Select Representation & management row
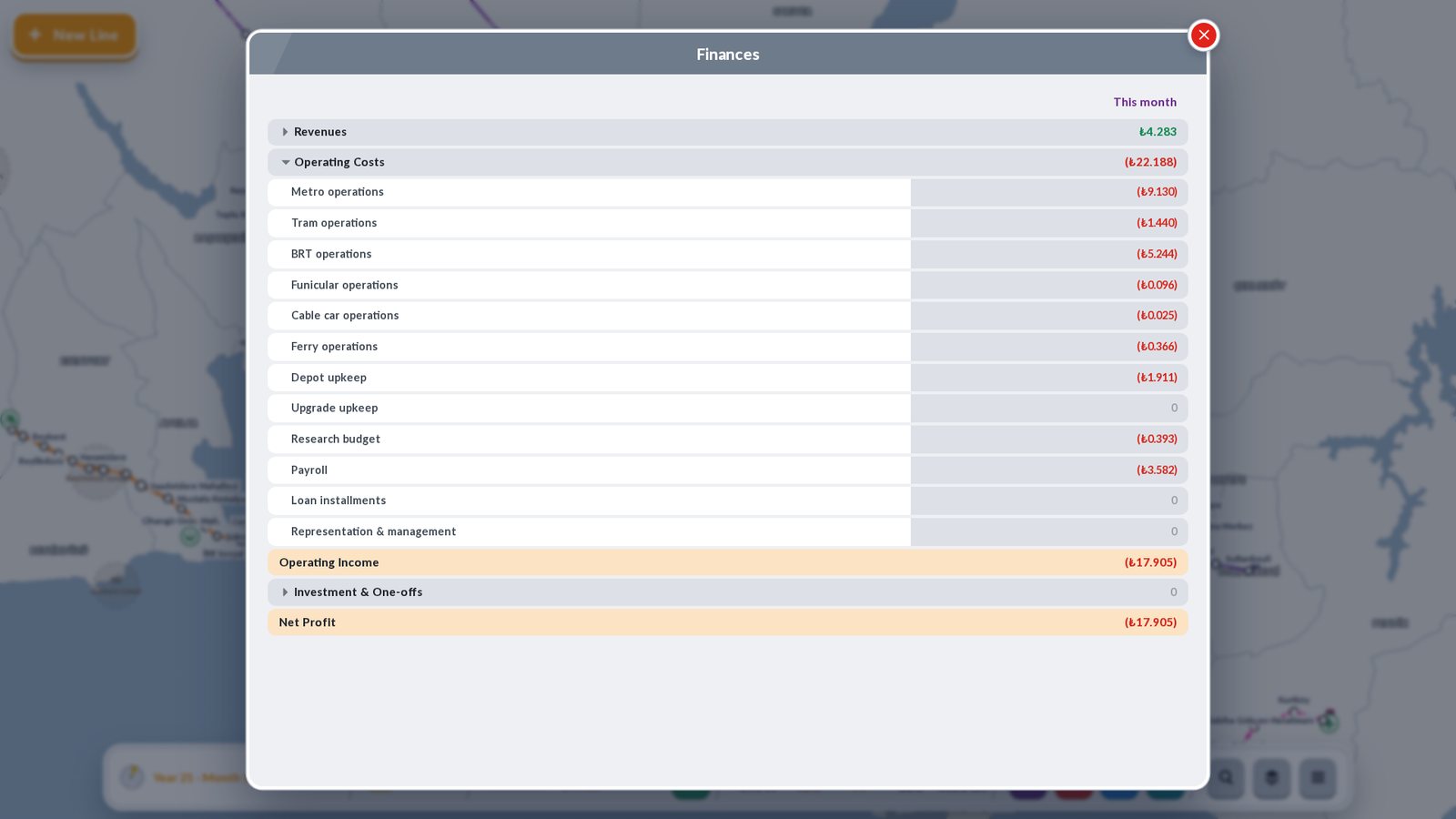Screen dimensions: 1456x819 coord(727,531)
